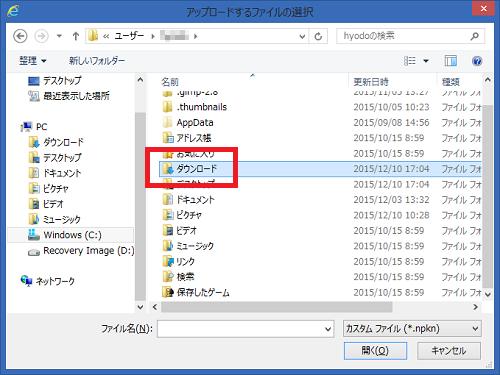This screenshot has height=375, width=500.
Task: Select デスクトップ at top of navigation pane
Action: (55, 81)
